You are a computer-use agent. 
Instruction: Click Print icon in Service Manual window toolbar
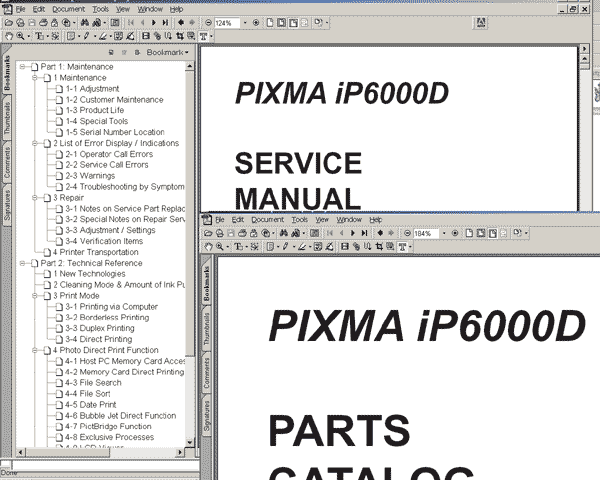coord(43,23)
